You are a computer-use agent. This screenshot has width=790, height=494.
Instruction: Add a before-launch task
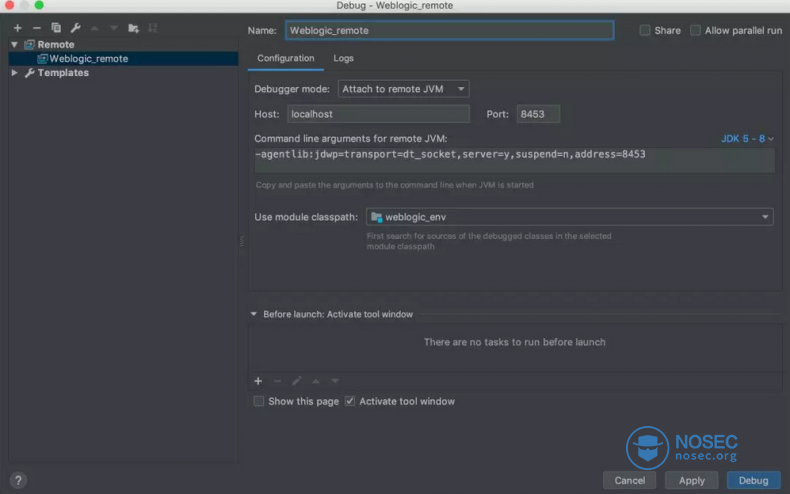pyautogui.click(x=258, y=381)
